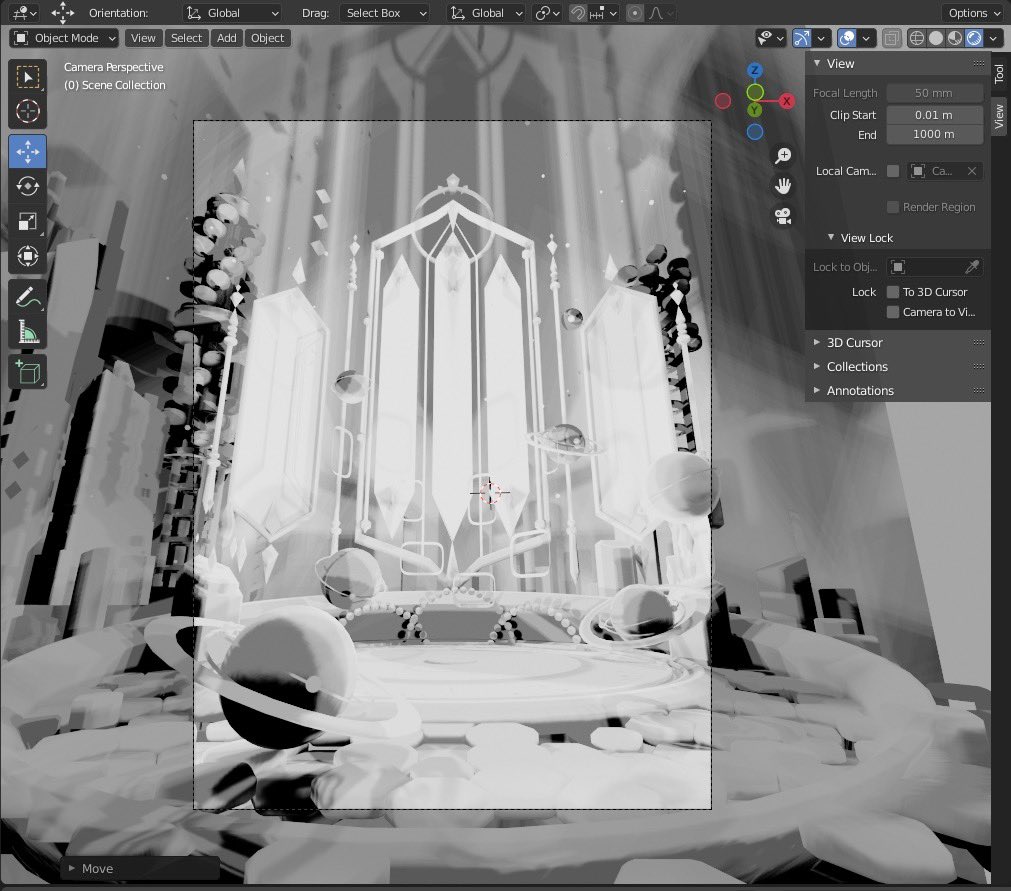Switch to the Tool sidebar tab
The width and height of the screenshot is (1011, 891).
coord(999,73)
